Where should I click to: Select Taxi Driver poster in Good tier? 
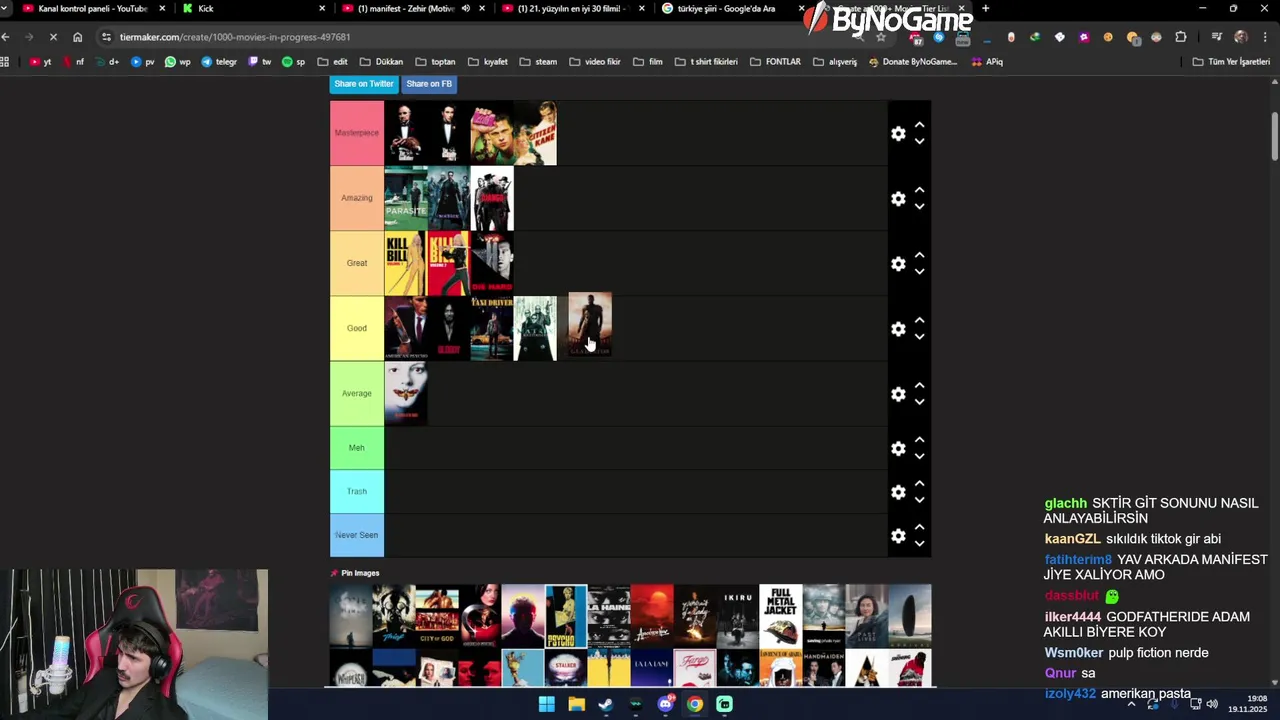[492, 328]
